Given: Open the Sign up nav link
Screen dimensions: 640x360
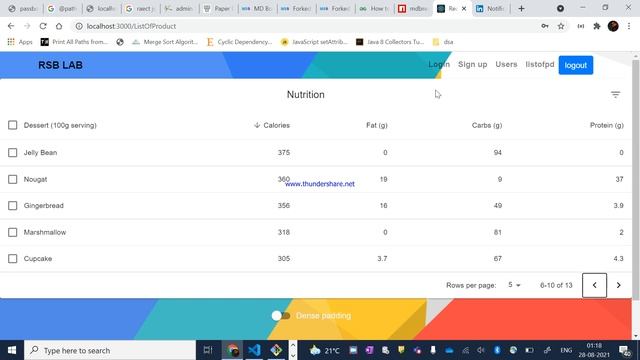Looking at the screenshot, I should point(472,64).
